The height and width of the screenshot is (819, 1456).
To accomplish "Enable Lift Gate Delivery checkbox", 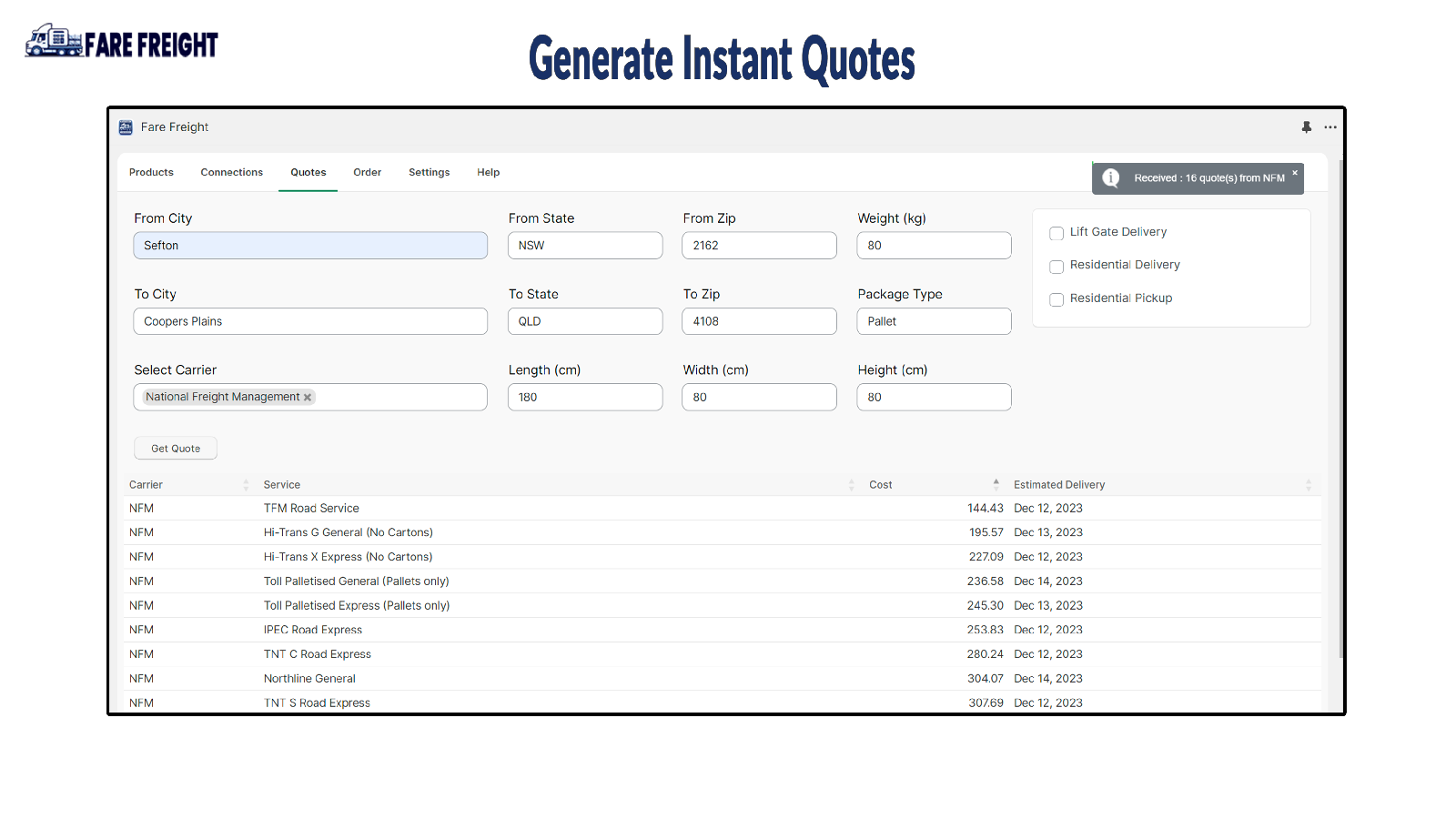I will click(x=1057, y=233).
